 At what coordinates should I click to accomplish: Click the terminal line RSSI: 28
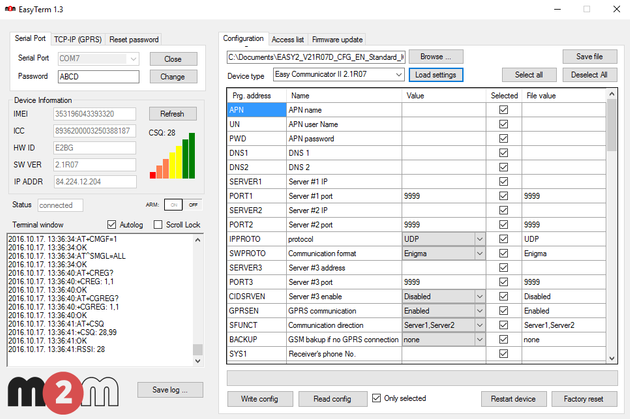tap(57, 349)
